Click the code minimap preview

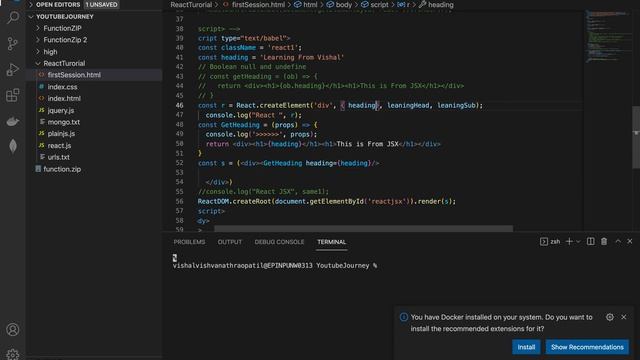607,37
